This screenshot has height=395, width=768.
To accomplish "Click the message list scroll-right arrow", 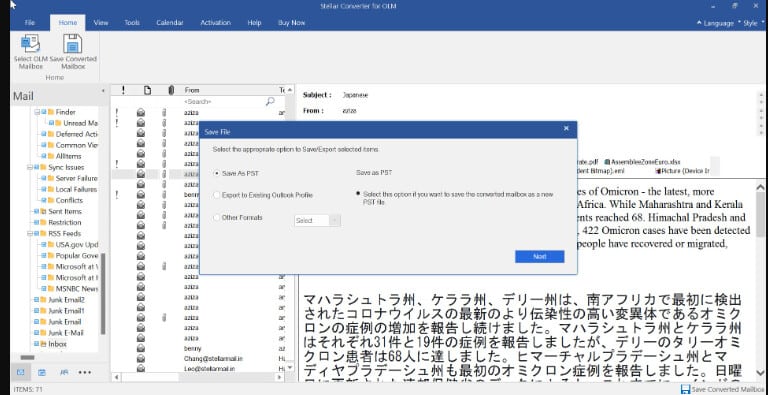I will (x=279, y=377).
